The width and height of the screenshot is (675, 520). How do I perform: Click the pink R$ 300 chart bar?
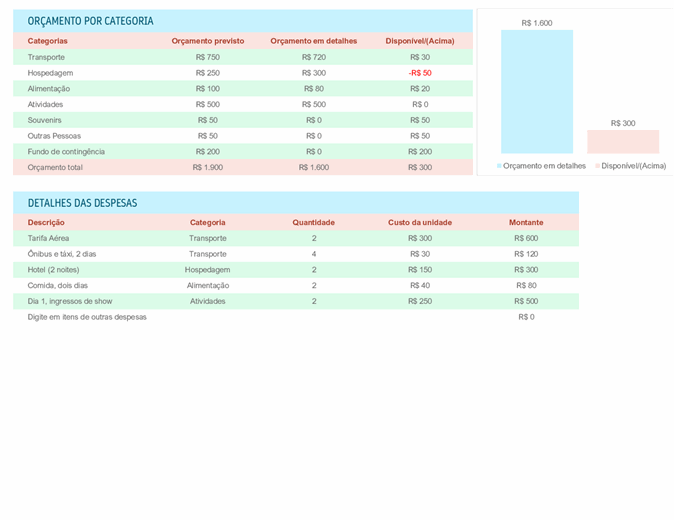click(623, 142)
